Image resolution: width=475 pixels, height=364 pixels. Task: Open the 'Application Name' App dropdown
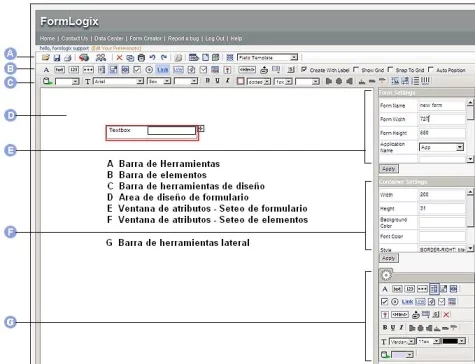[x=441, y=147]
